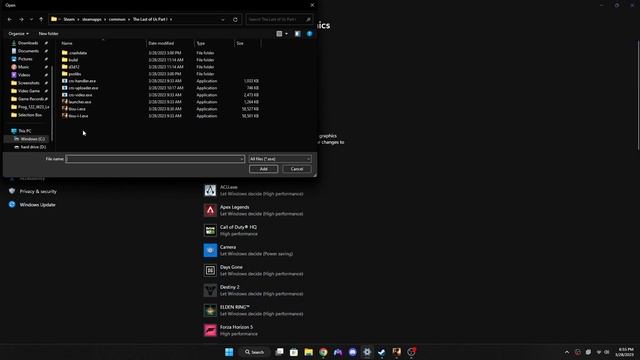Screen dimensions: 640x360
Task: Toggle the preview pane
Action: coord(298,34)
